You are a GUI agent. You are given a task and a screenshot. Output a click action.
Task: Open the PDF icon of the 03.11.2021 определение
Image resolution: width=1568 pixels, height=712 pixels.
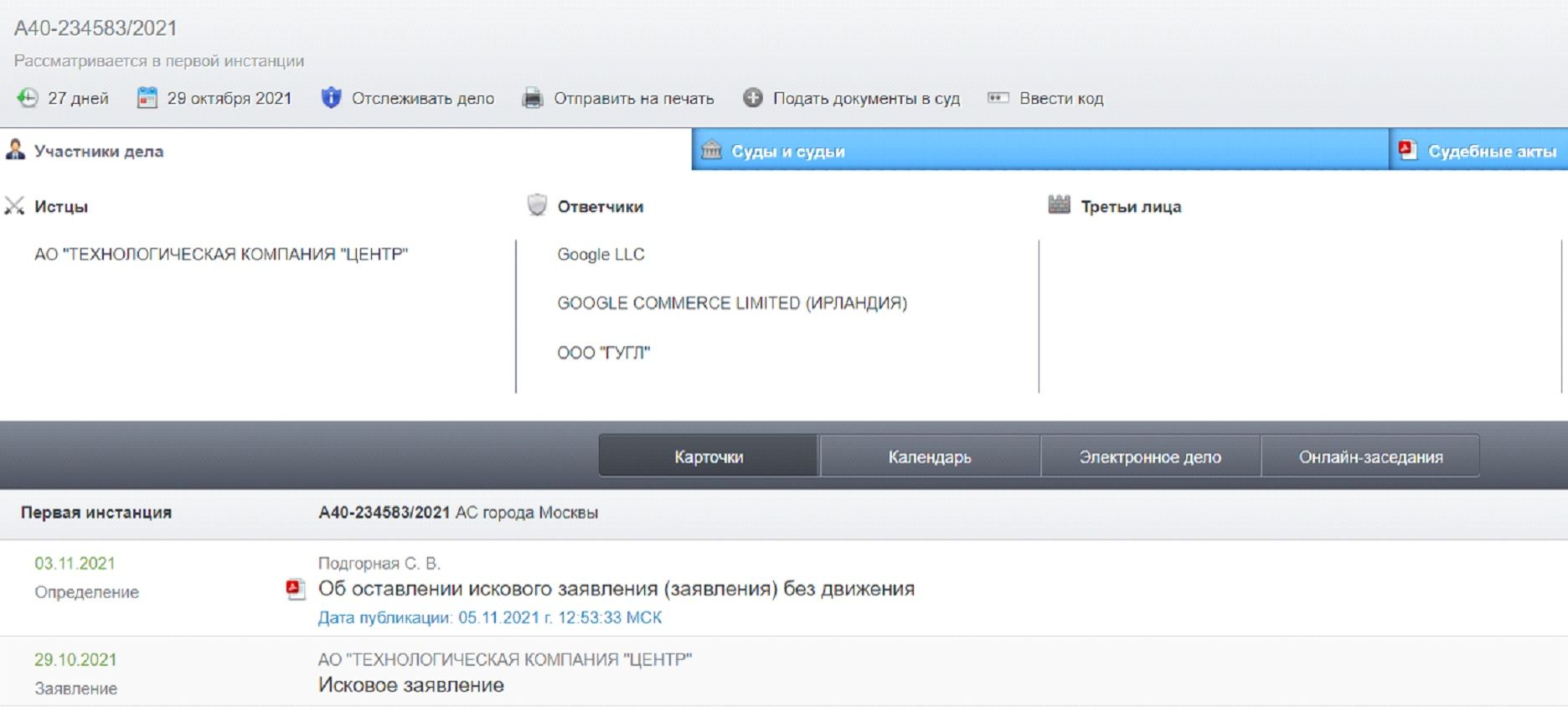click(295, 590)
